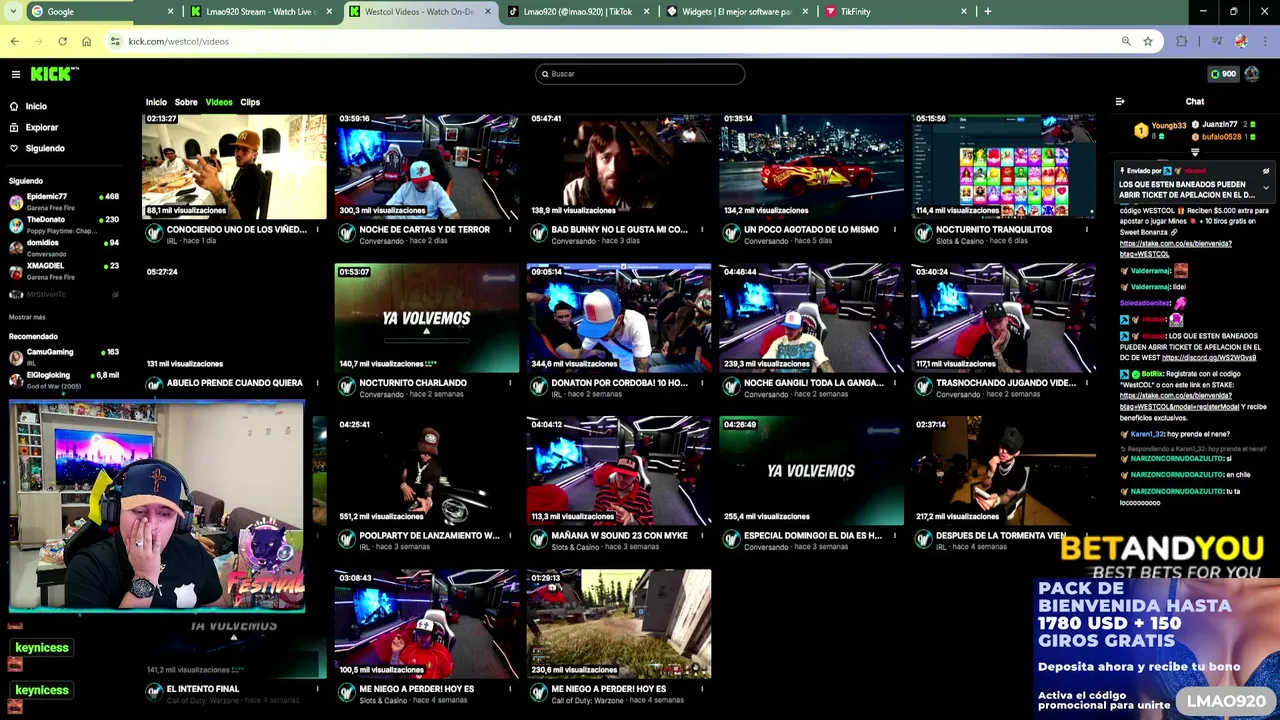Image resolution: width=1280 pixels, height=720 pixels.
Task: Open options for BAD BUNNY video
Action: pos(702,230)
